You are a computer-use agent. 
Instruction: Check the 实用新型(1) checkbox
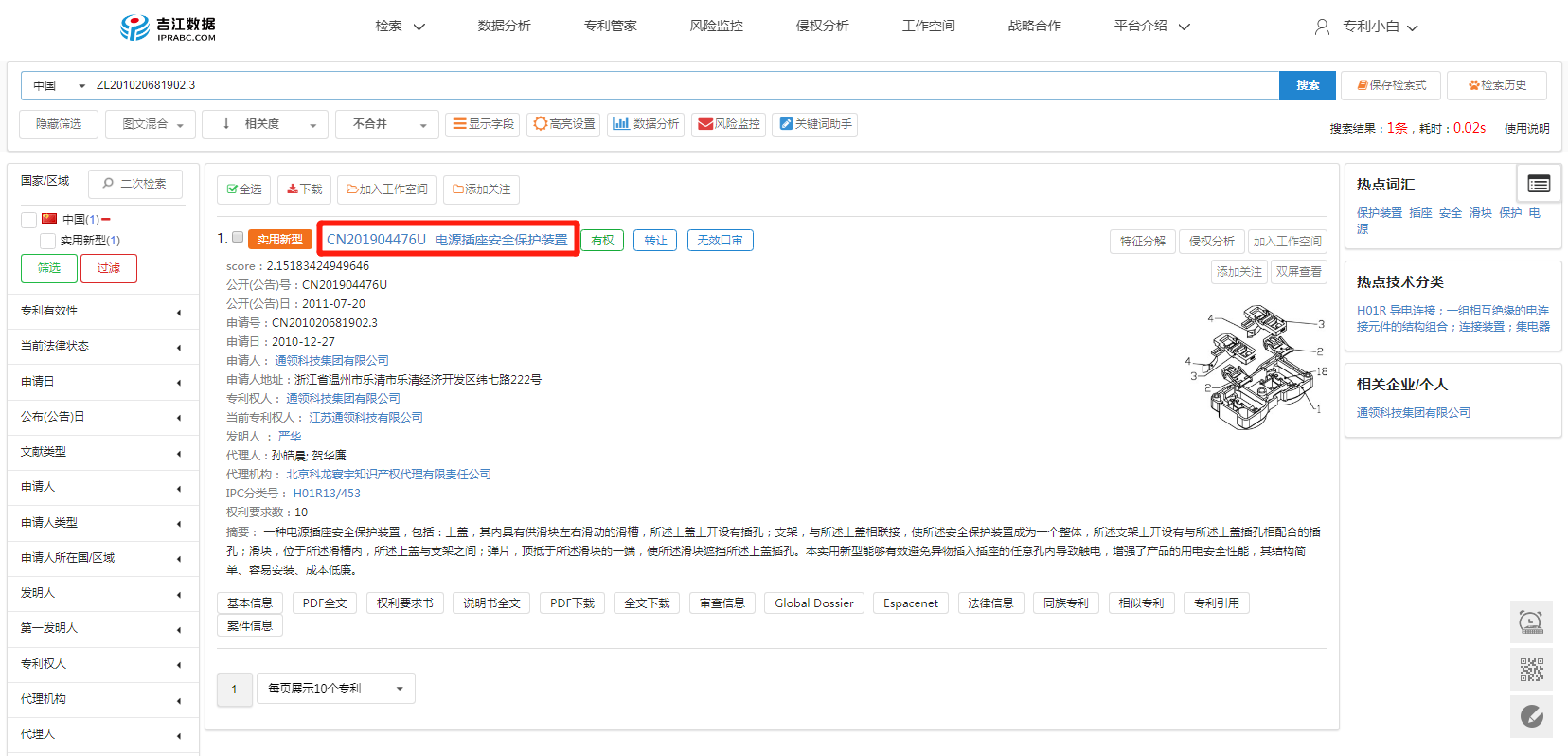point(47,241)
